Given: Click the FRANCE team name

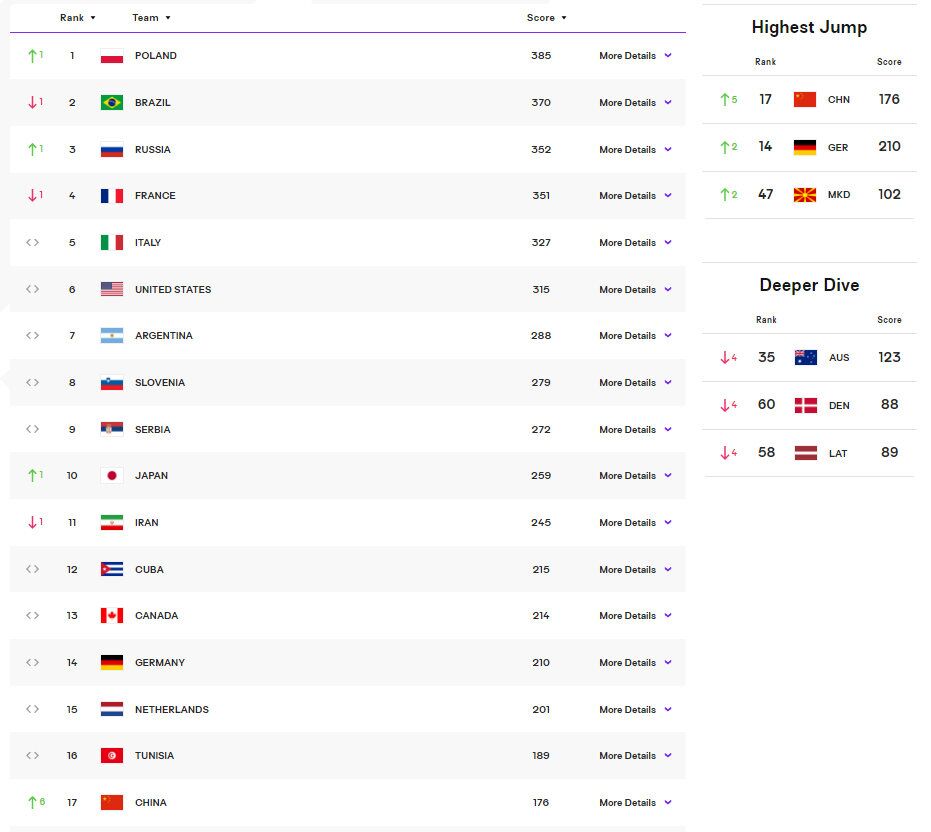Looking at the screenshot, I should pyautogui.click(x=155, y=196).
